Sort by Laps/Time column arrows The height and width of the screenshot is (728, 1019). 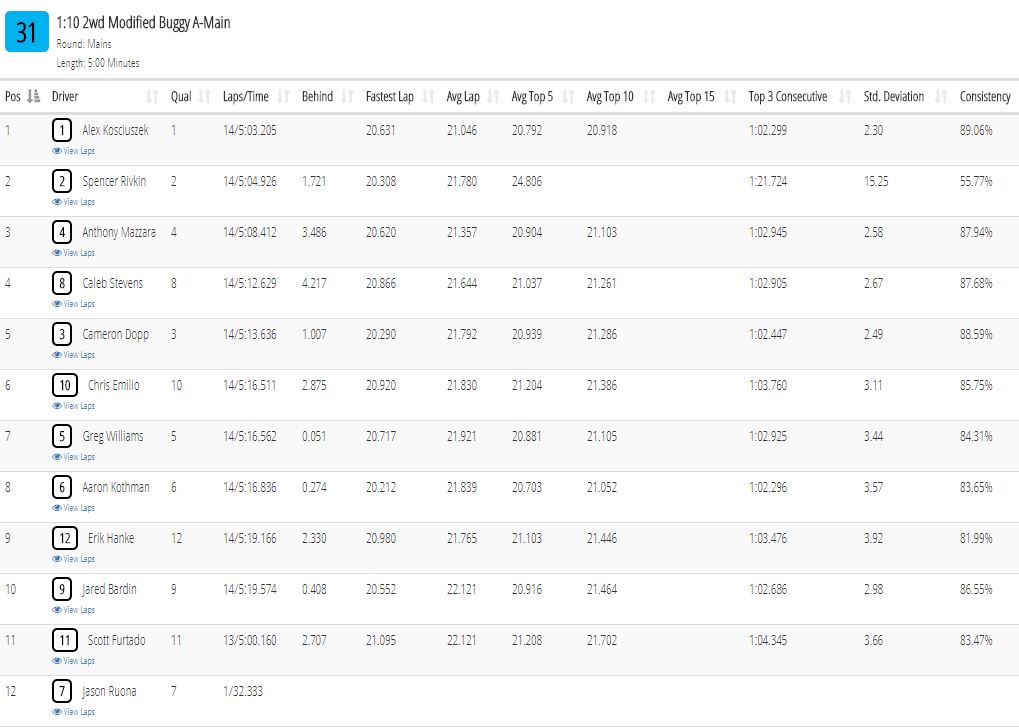[283, 96]
